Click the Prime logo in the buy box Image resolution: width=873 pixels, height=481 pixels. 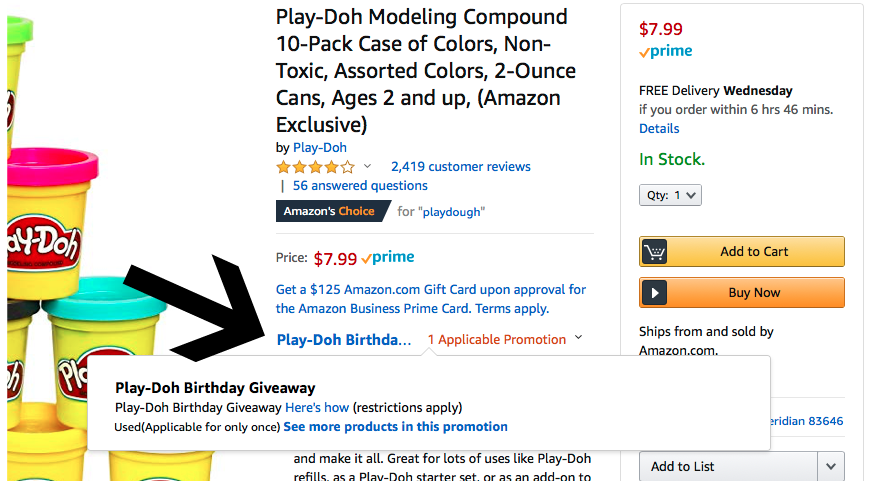(667, 51)
